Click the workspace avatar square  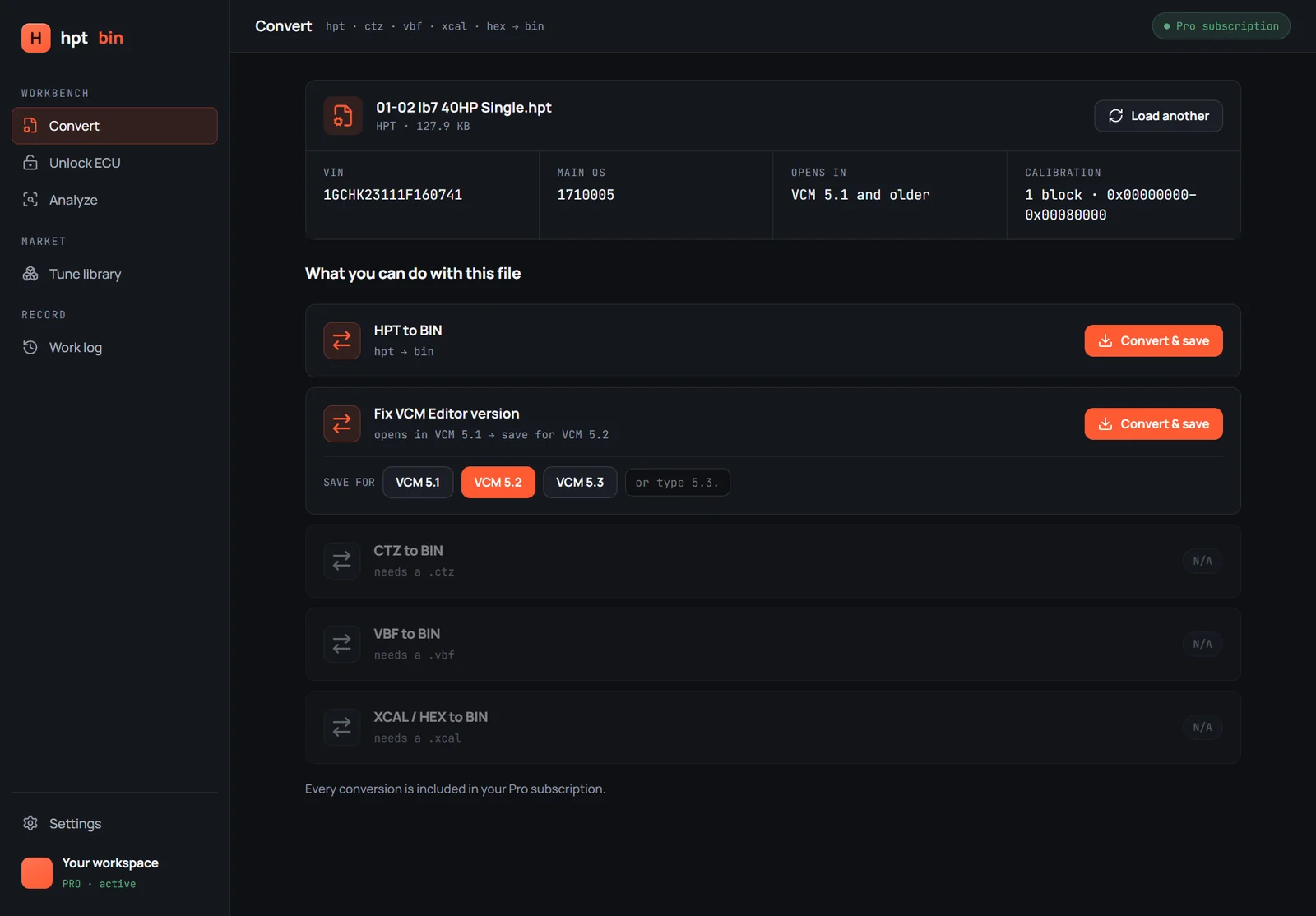(37, 873)
